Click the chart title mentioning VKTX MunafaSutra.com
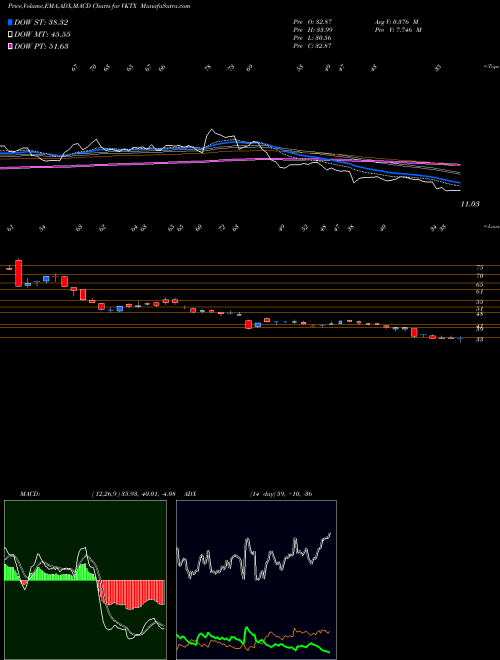This screenshot has width=500, height=660. [x=99, y=6]
